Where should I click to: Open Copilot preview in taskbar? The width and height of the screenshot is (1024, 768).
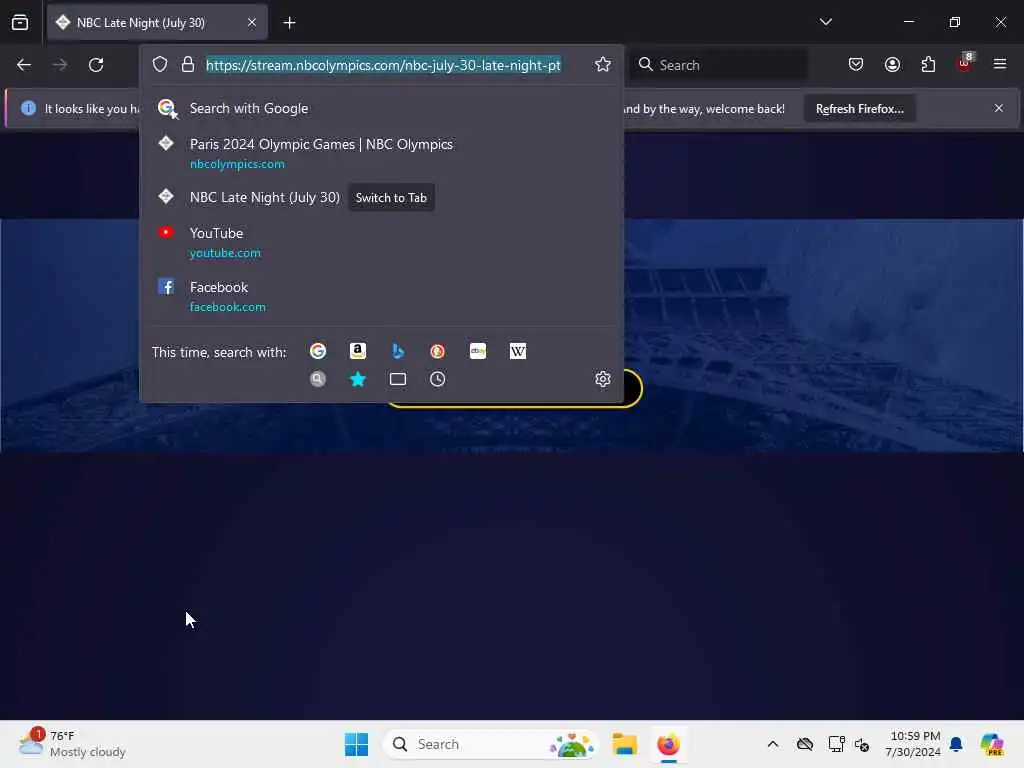point(993,744)
